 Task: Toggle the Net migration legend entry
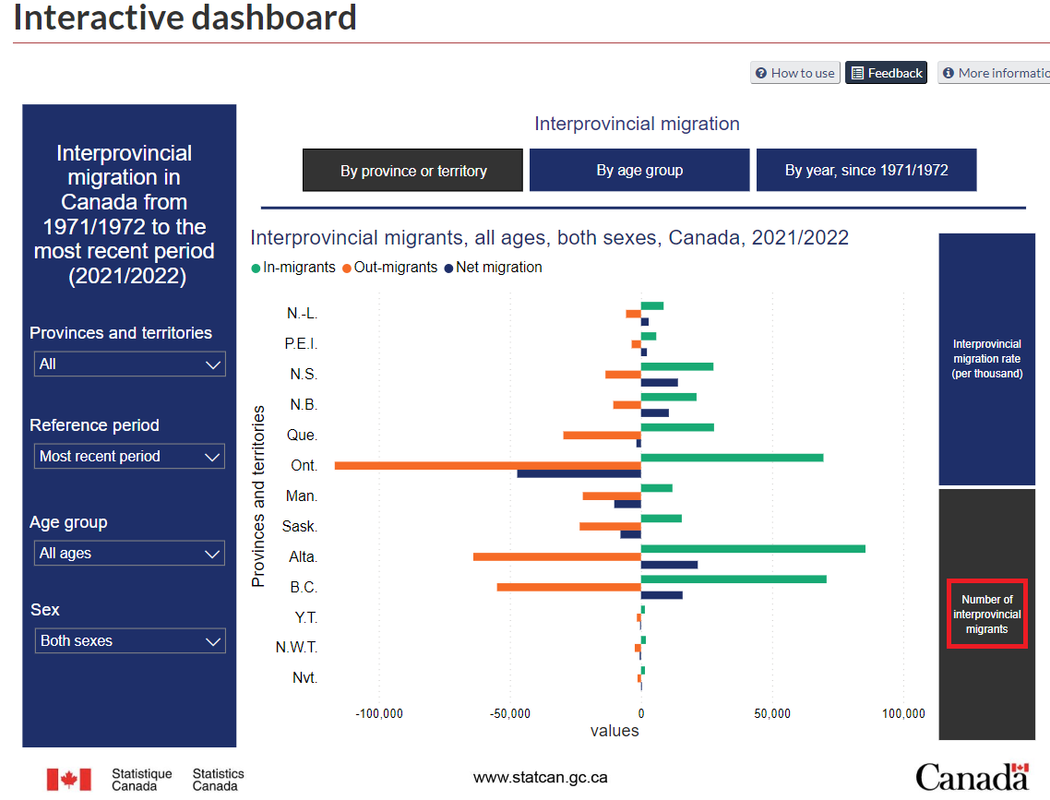[494, 268]
